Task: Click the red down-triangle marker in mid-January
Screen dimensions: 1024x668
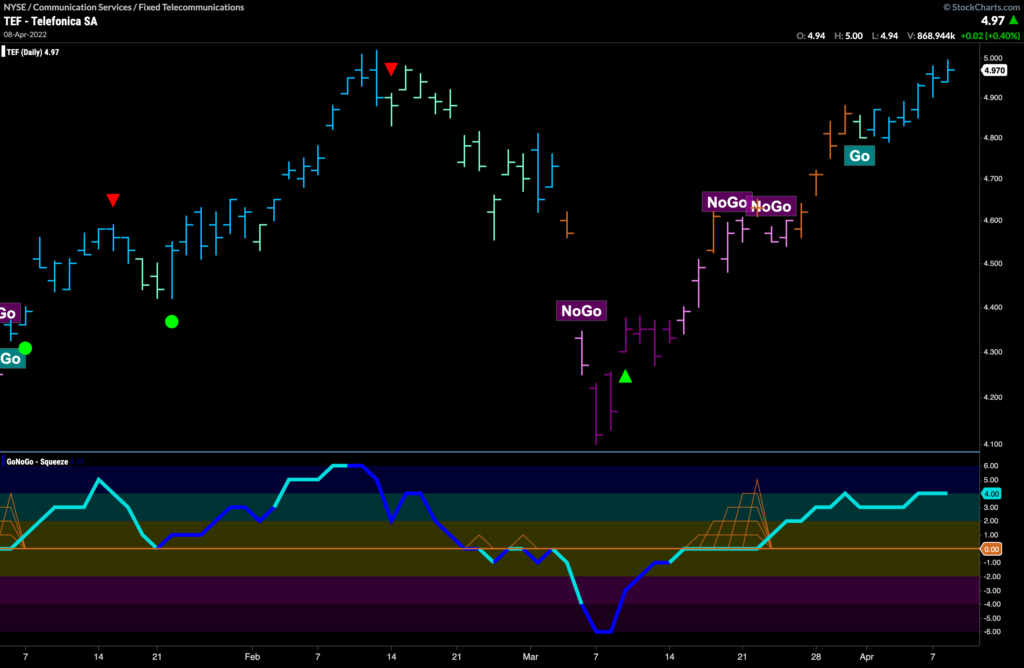Action: pos(113,200)
